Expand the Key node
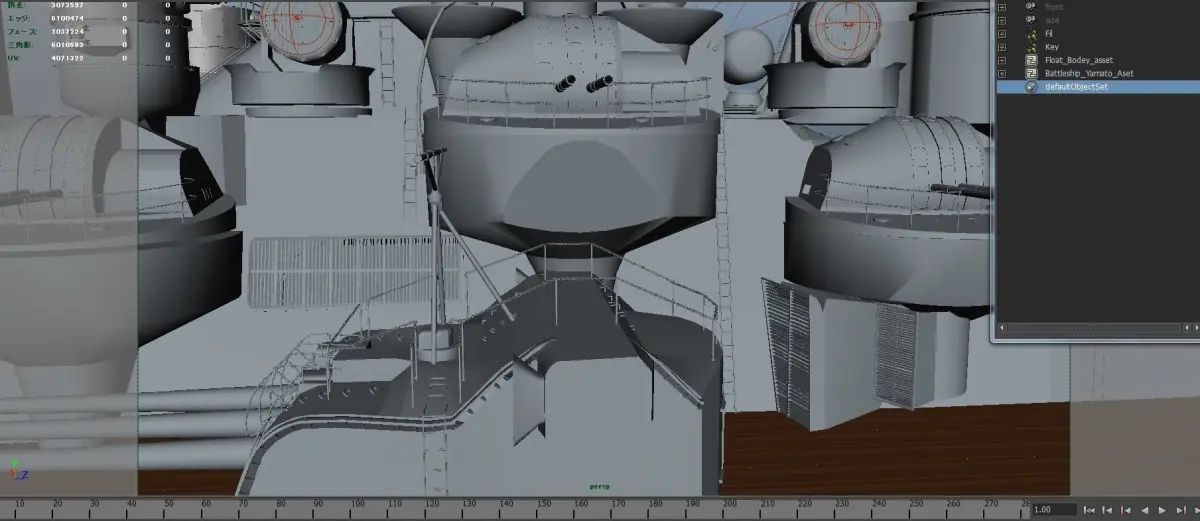Image resolution: width=1200 pixels, height=521 pixels. 1002,47
